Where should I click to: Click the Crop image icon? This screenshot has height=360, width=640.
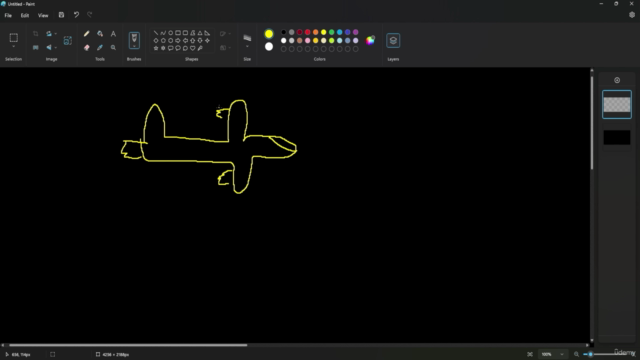[36, 34]
